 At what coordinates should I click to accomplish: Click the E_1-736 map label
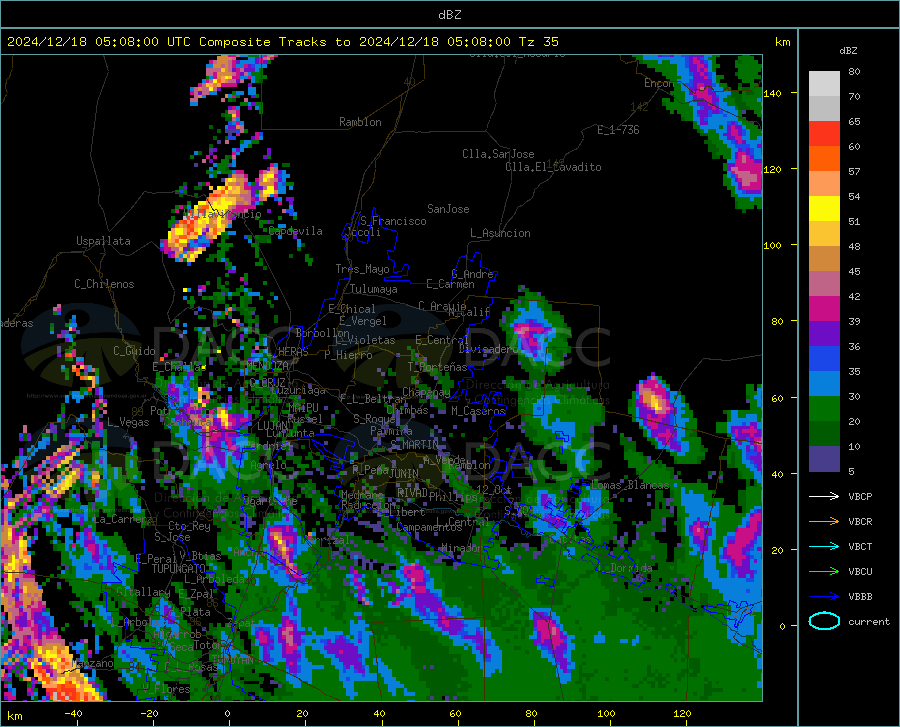(618, 130)
